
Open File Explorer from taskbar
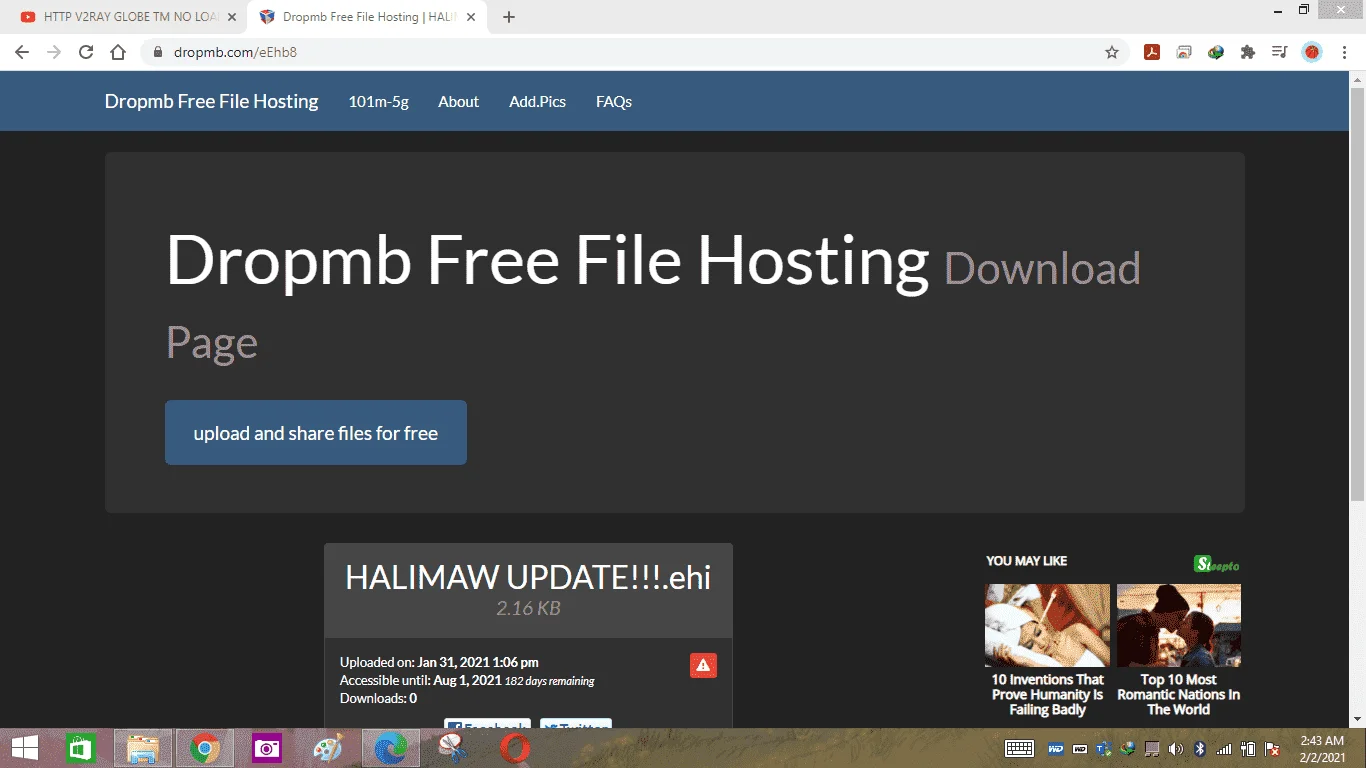(143, 748)
